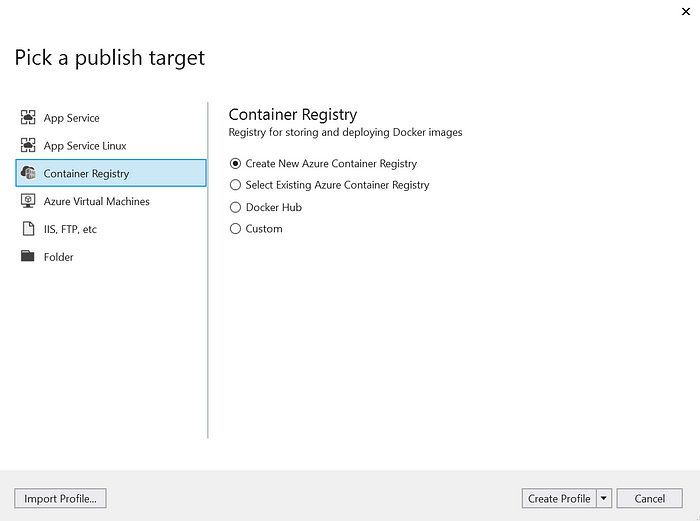Click the App Service Linux icon
700x521 pixels.
28,145
